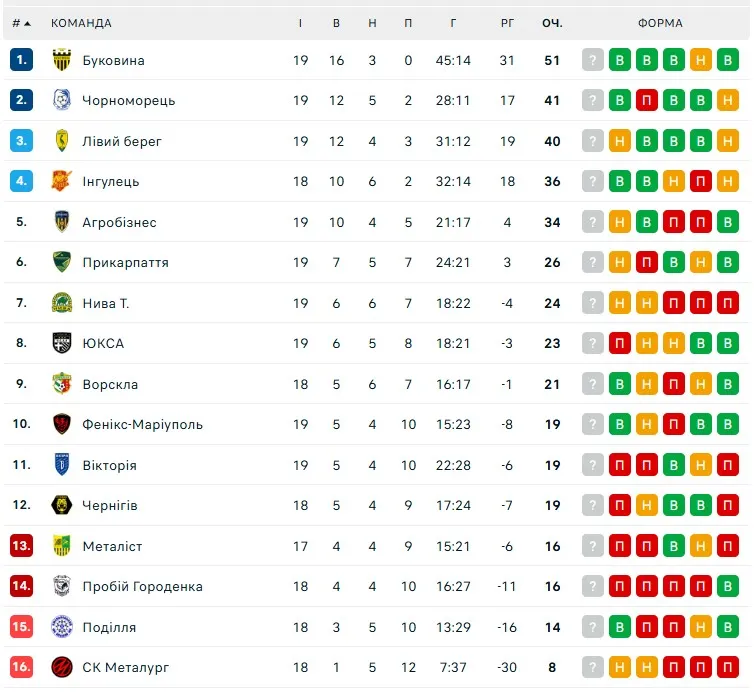Click the СК Металург club crest
Viewport: 754px width, 692px height.
[x=62, y=667]
